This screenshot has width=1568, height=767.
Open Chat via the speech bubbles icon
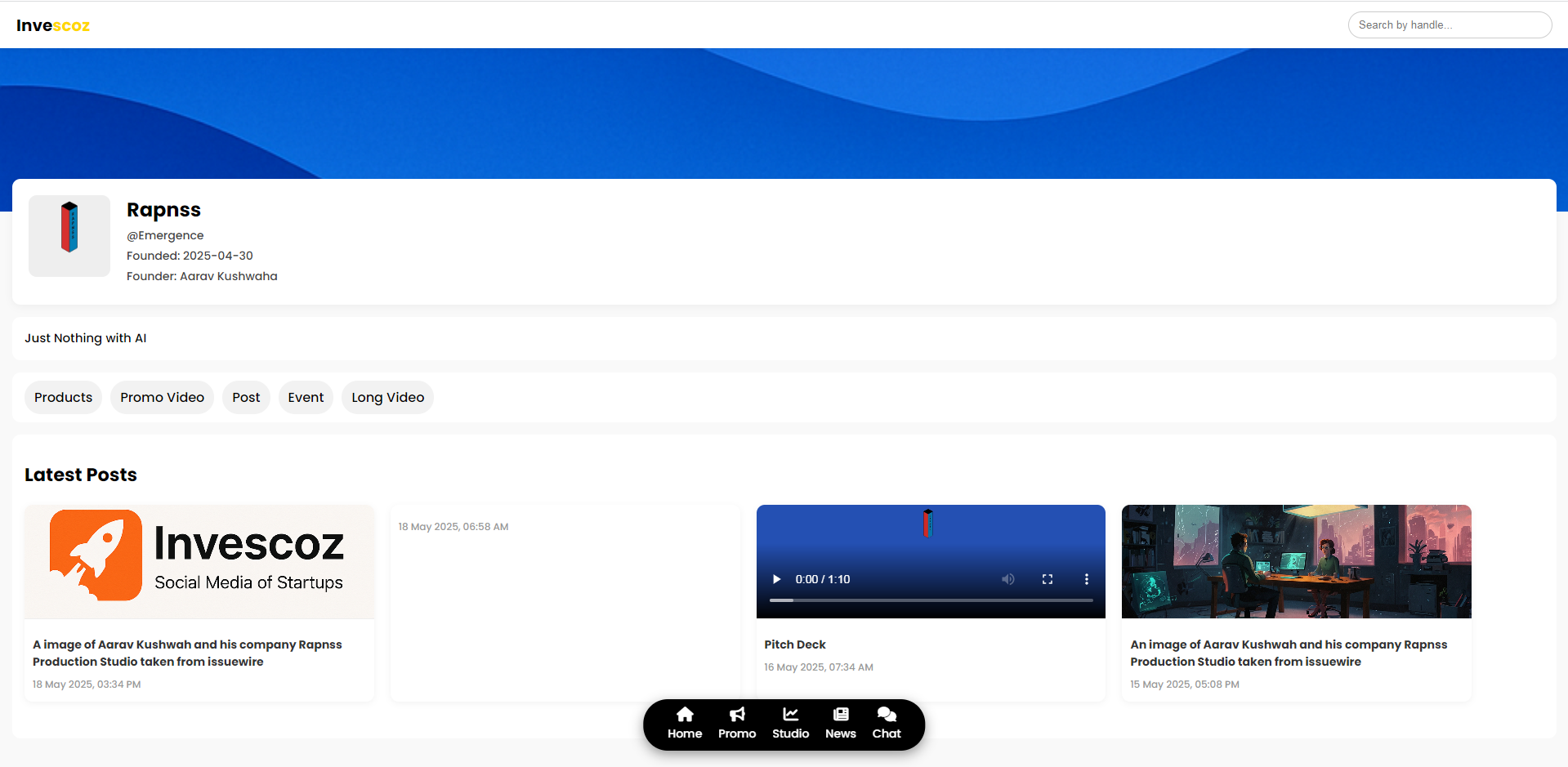click(887, 715)
